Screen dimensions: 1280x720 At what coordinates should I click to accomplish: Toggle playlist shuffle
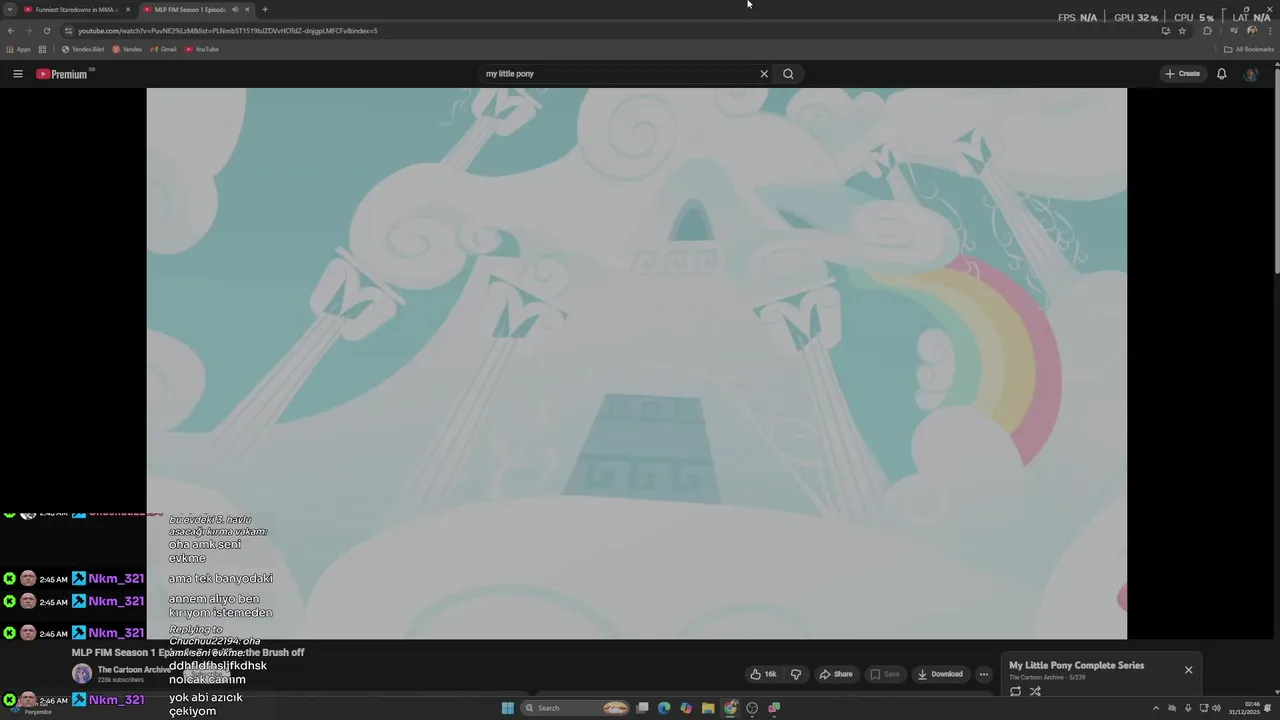1035,691
